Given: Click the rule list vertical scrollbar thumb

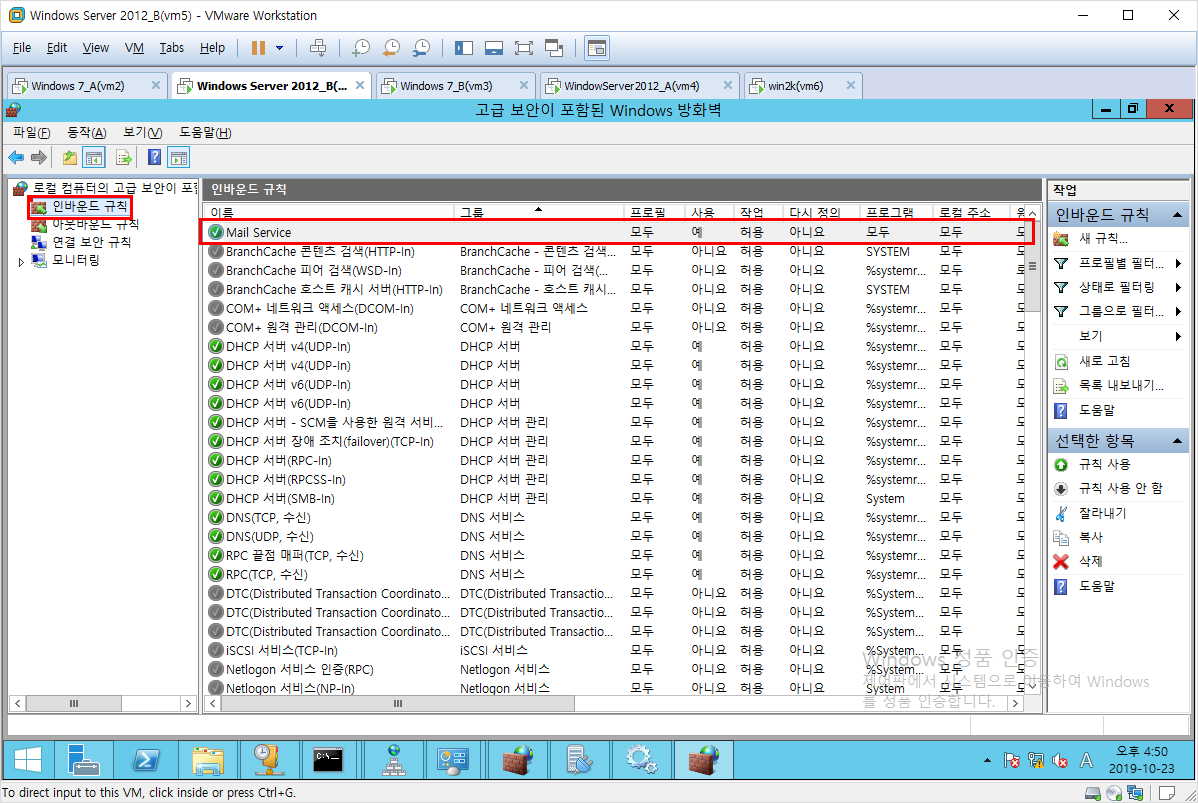Looking at the screenshot, I should 1032,266.
